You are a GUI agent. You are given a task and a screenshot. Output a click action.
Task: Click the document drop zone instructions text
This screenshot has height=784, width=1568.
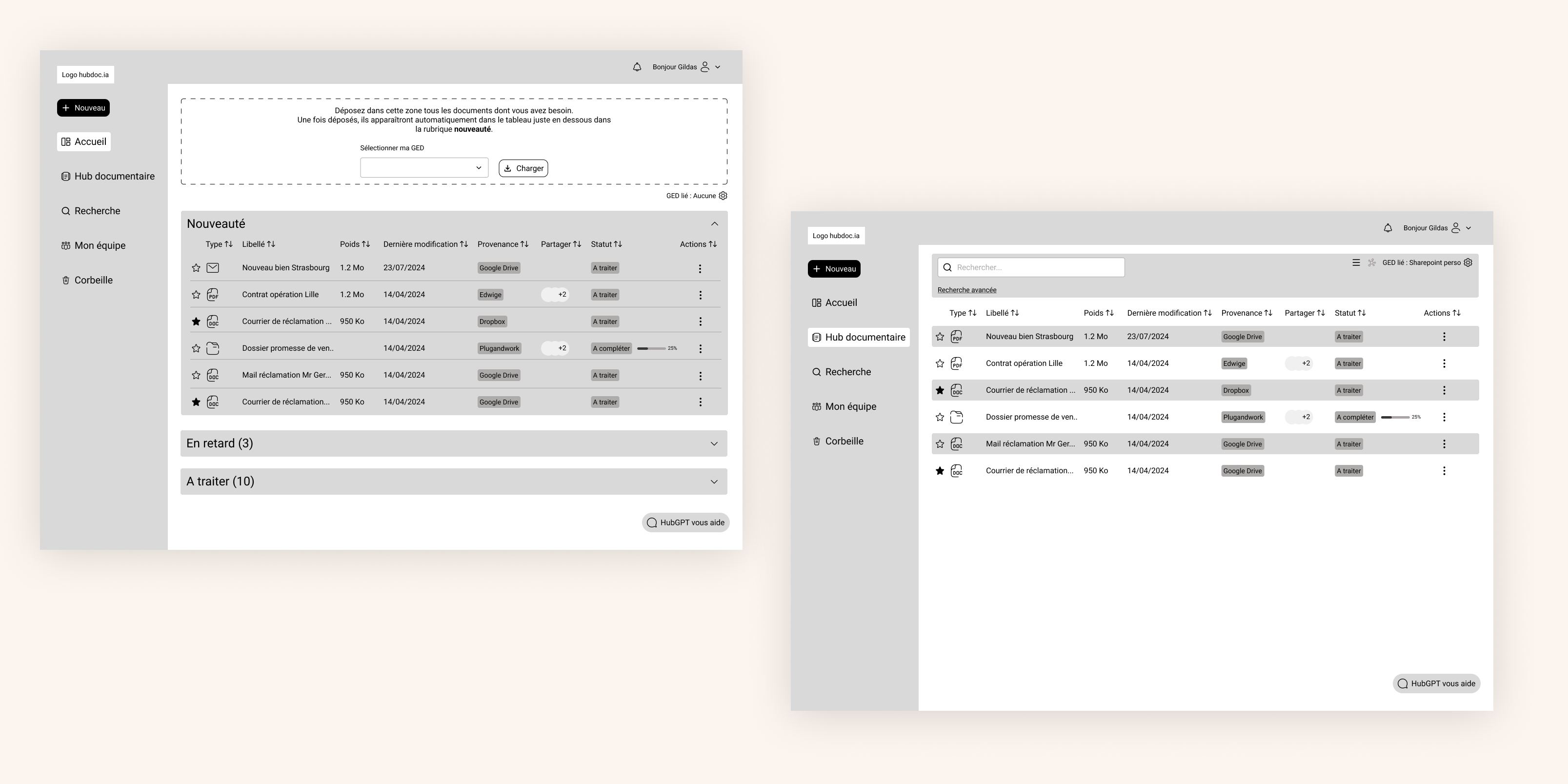[454, 120]
